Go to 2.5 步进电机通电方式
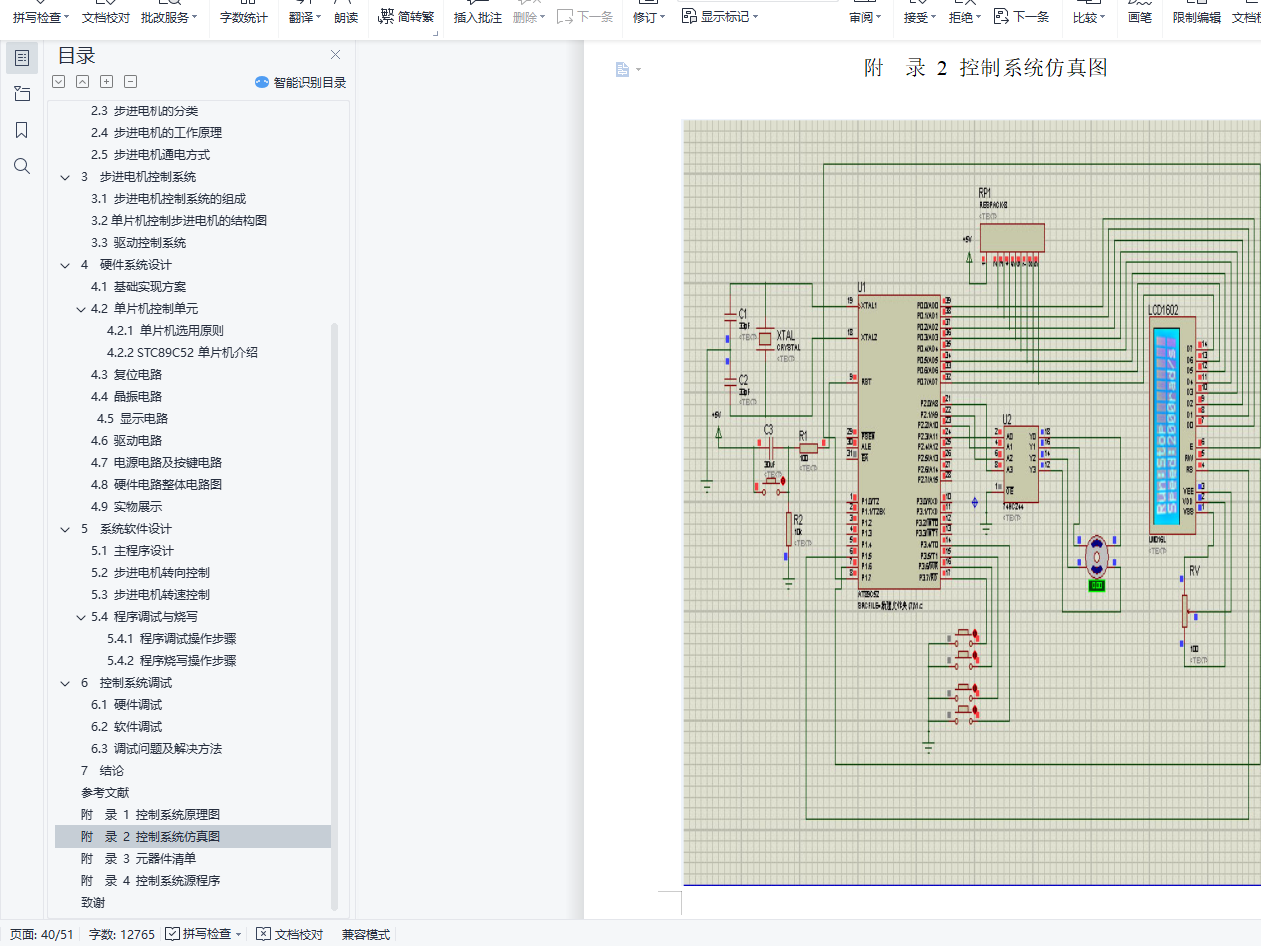Viewport: 1261px width, 946px height. (150, 155)
